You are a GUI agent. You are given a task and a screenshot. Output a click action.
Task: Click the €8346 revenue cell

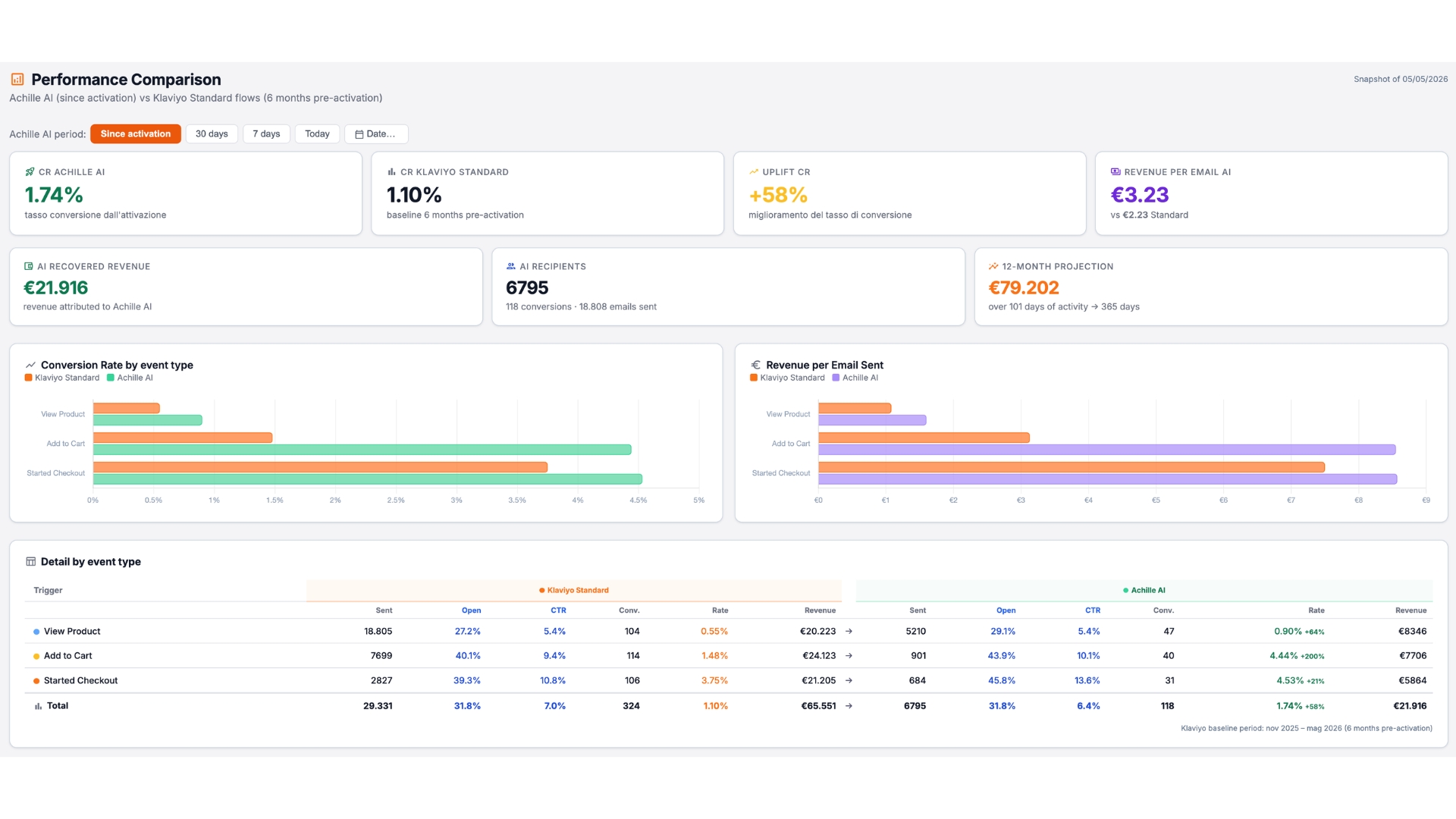pos(1413,632)
